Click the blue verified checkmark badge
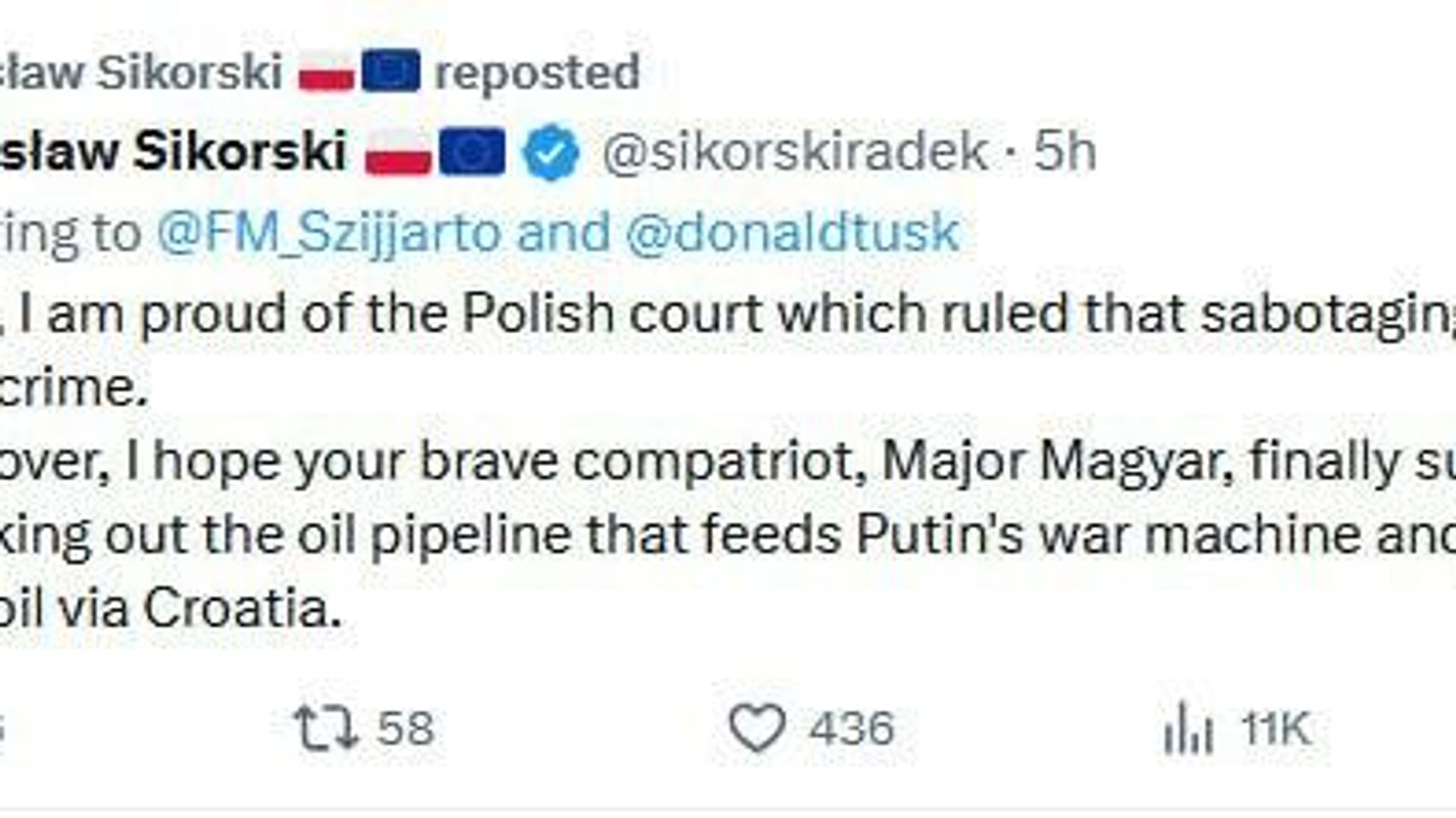This screenshot has height=818, width=1456. 552,152
